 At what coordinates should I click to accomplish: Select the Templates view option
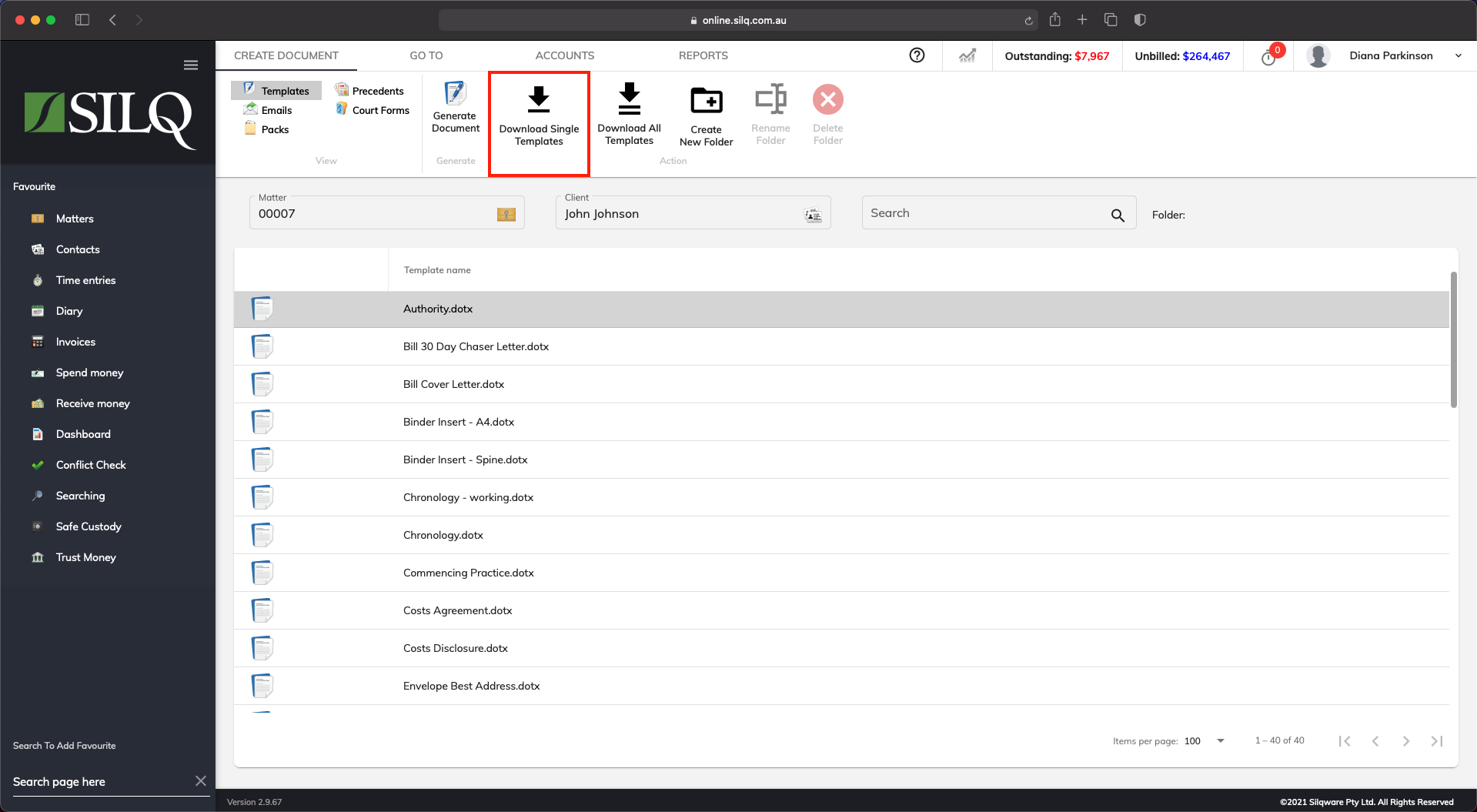click(276, 91)
